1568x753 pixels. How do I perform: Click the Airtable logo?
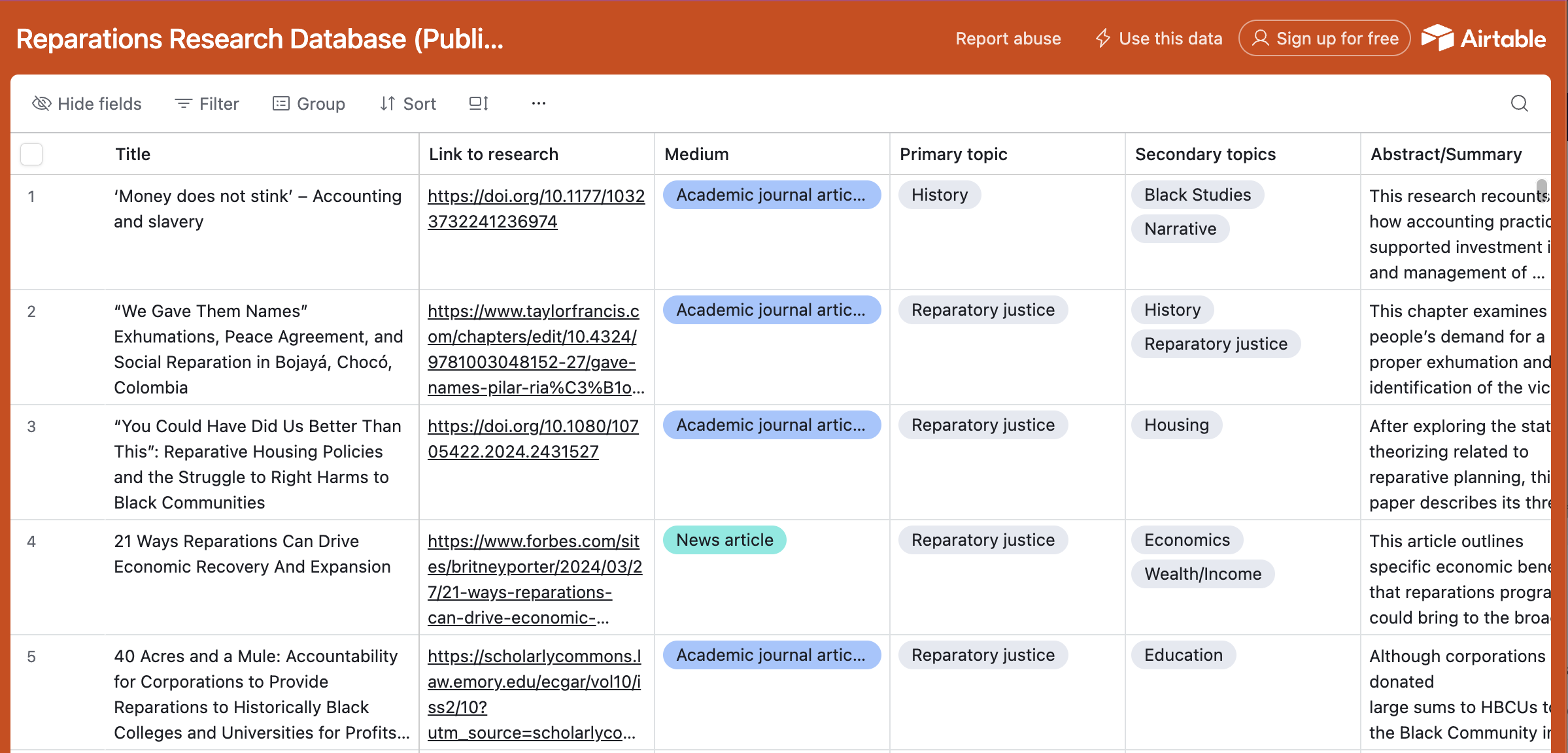(1483, 39)
